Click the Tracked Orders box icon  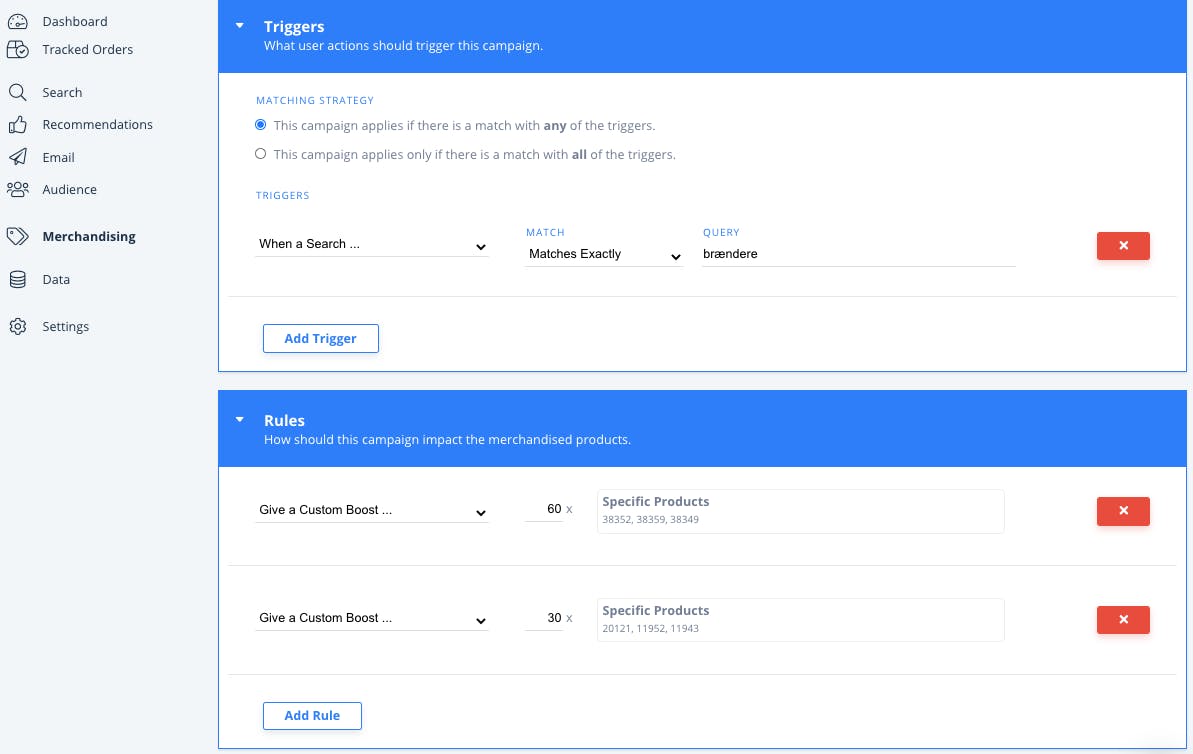coord(17,49)
